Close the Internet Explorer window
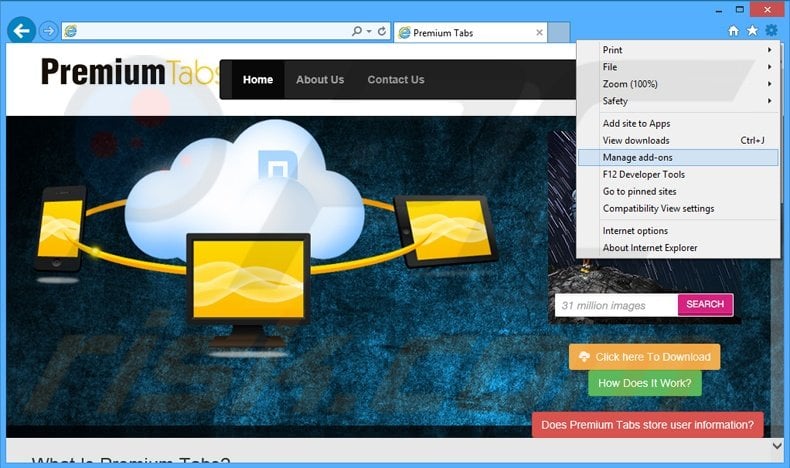The image size is (790, 468). [767, 10]
